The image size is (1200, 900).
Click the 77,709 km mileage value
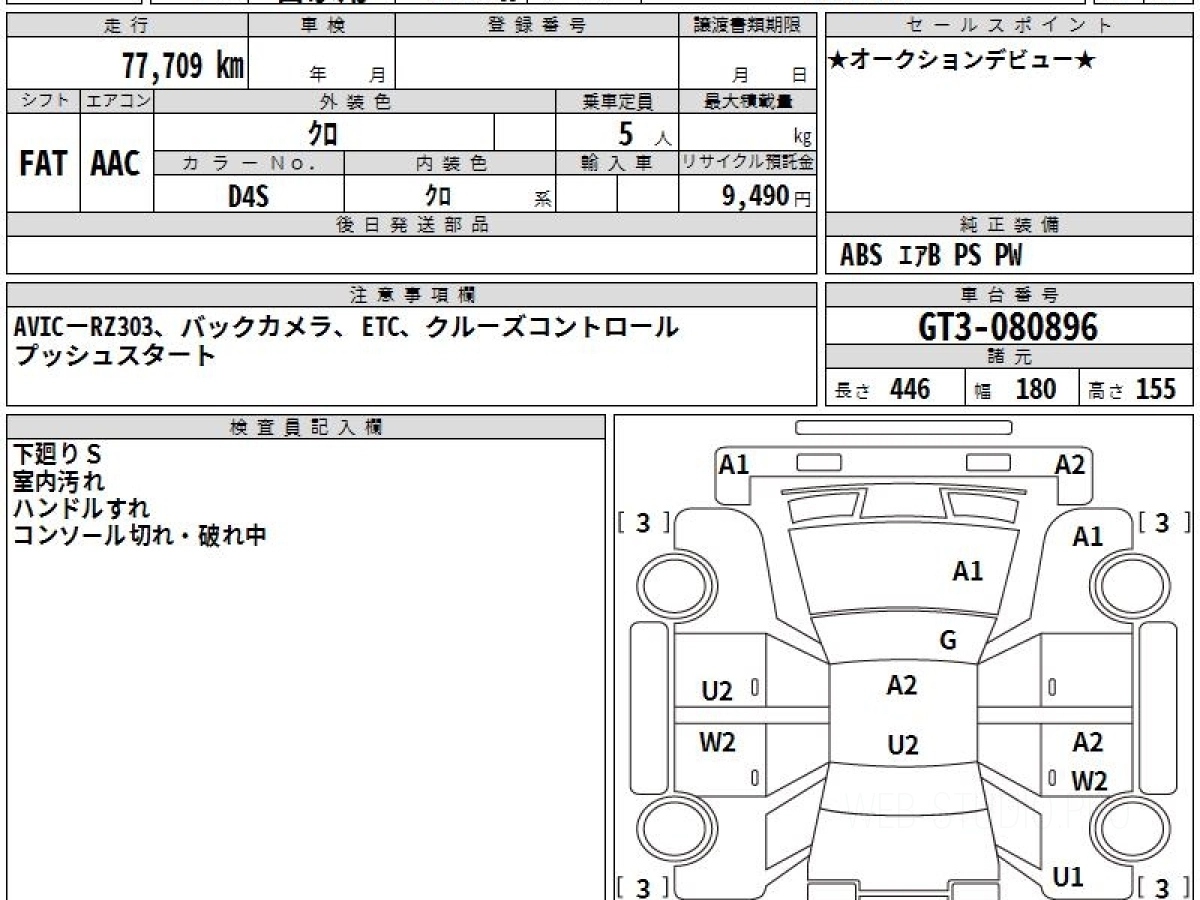pyautogui.click(x=183, y=66)
